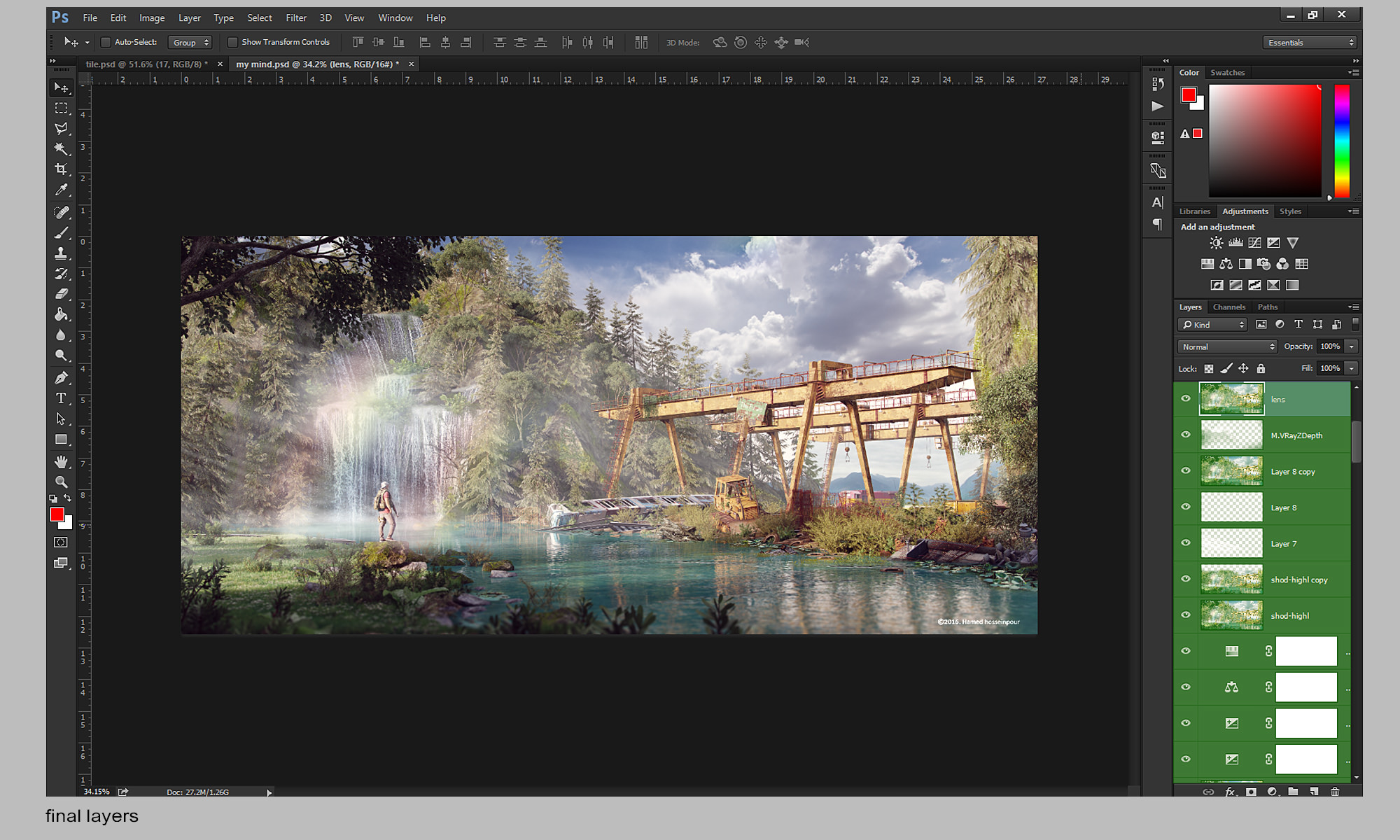The image size is (1400, 840).
Task: Select the History Brush tool
Action: tap(62, 273)
